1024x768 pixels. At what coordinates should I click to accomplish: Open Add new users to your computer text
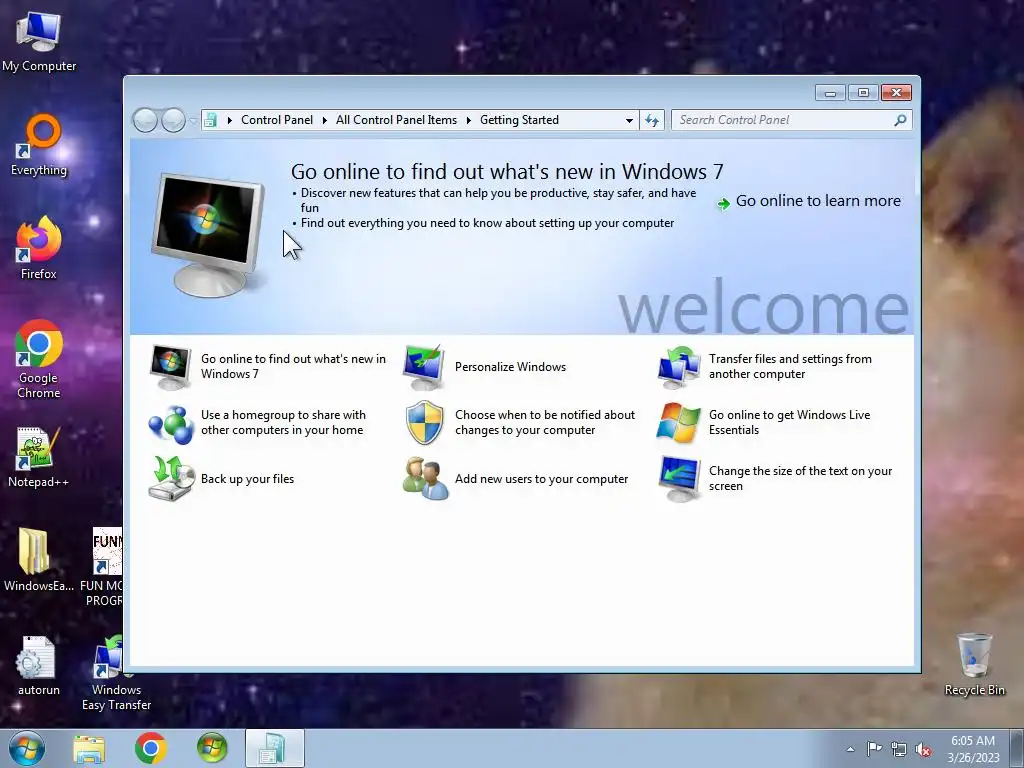(541, 479)
